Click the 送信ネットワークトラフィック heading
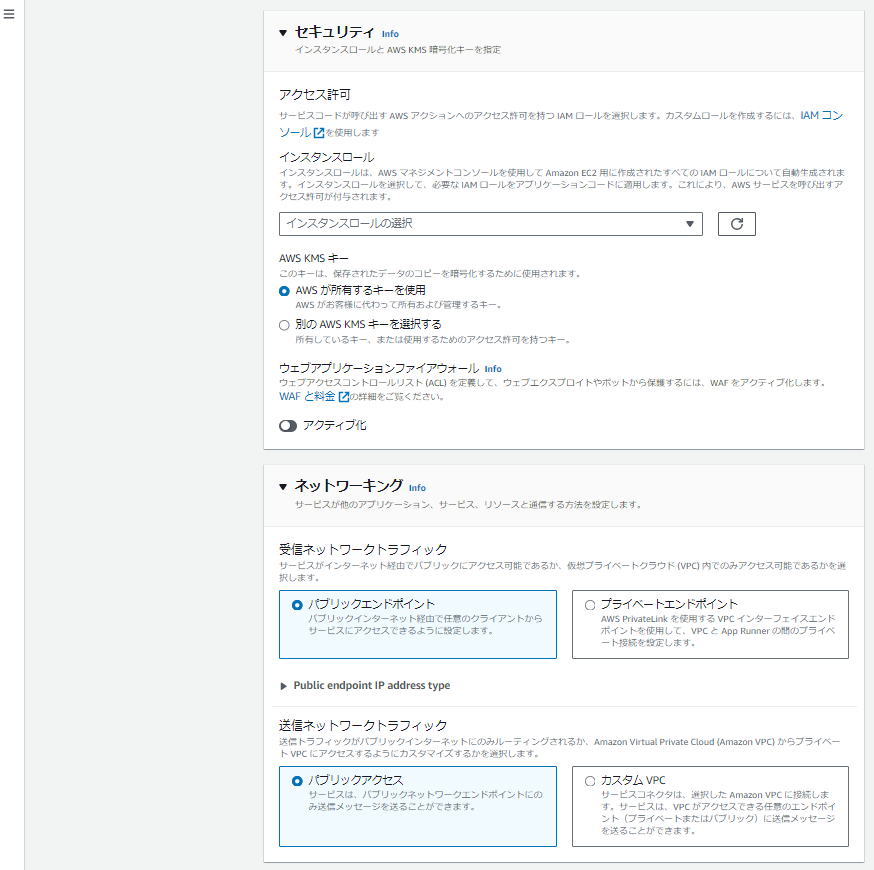Image resolution: width=874 pixels, height=870 pixels. tap(363, 726)
